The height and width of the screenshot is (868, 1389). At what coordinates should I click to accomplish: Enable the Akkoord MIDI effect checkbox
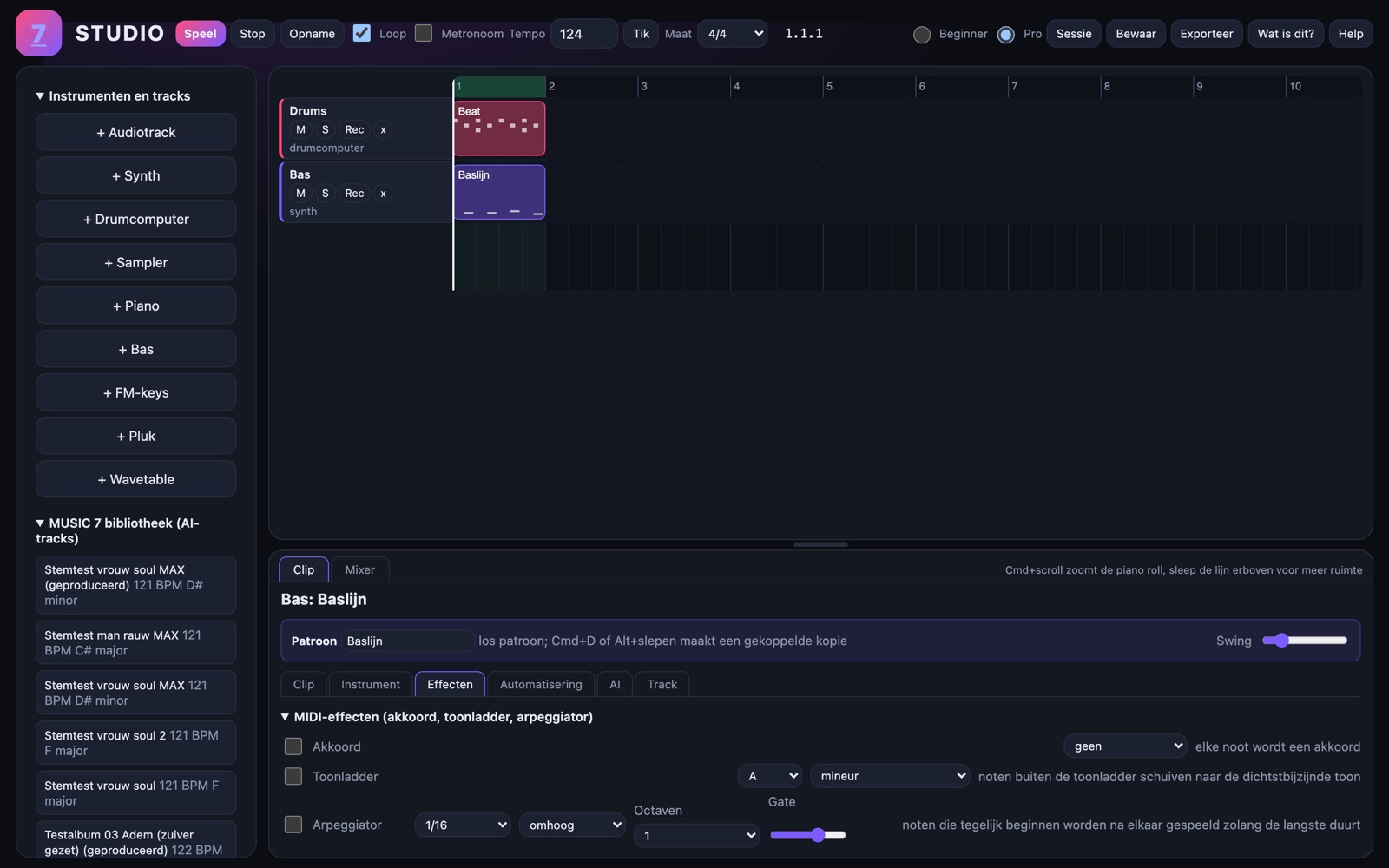click(293, 746)
